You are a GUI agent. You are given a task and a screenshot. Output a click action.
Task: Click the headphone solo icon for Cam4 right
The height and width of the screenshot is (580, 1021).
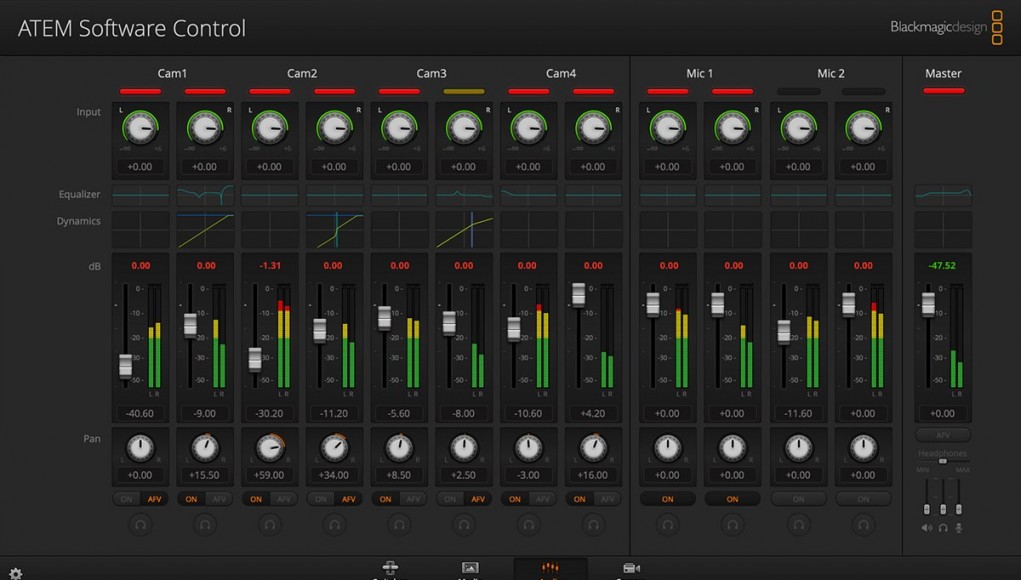[x=593, y=524]
